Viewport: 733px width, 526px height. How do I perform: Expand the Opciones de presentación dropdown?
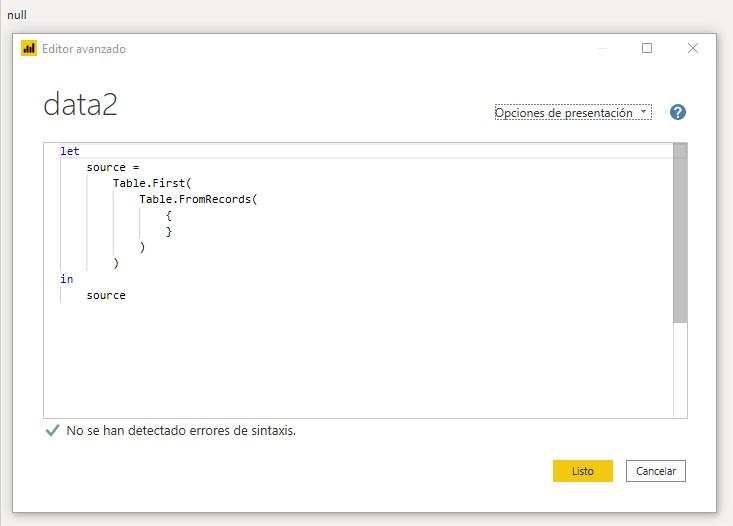[573, 113]
